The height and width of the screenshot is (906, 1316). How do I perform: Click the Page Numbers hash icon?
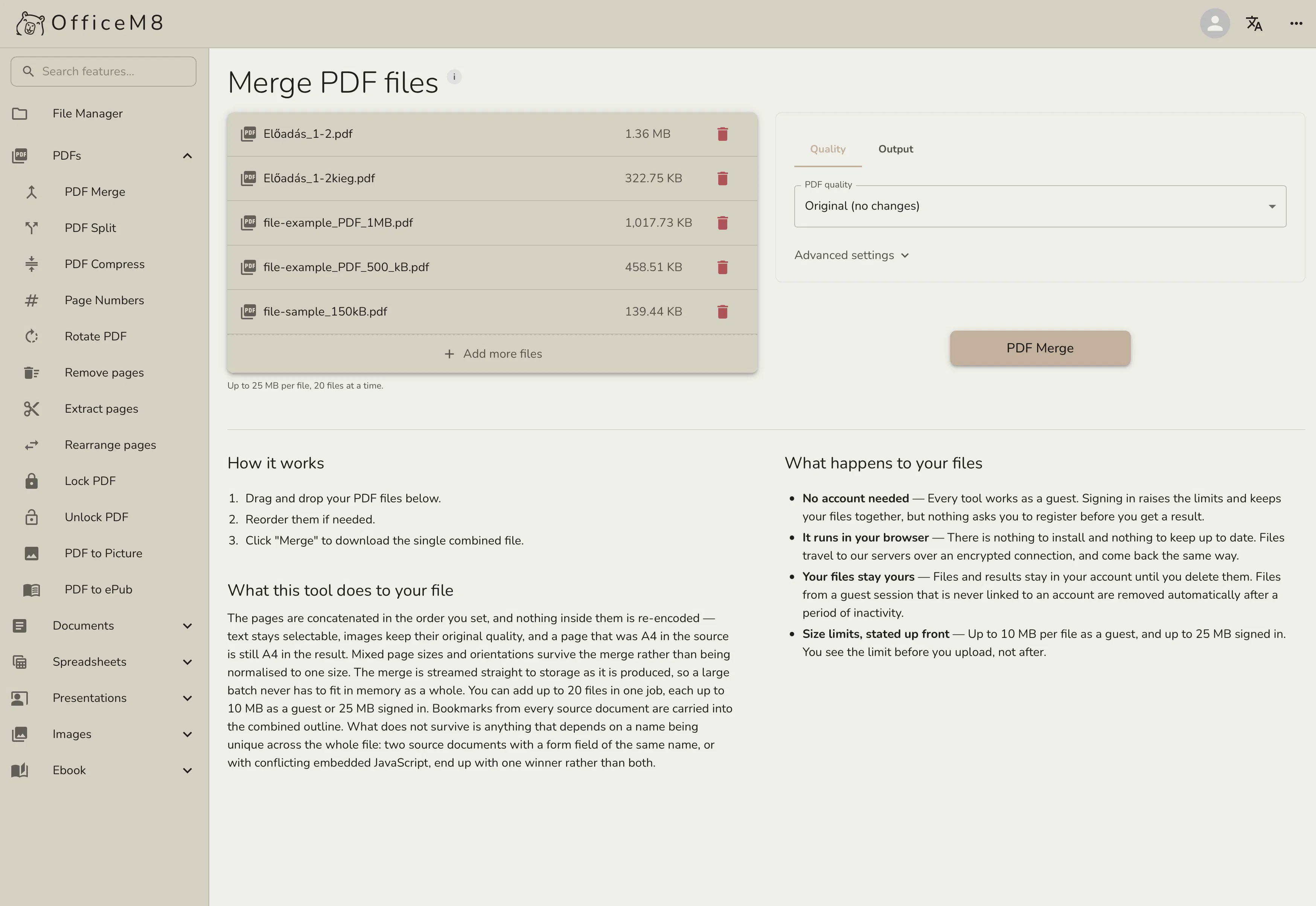pyautogui.click(x=32, y=300)
